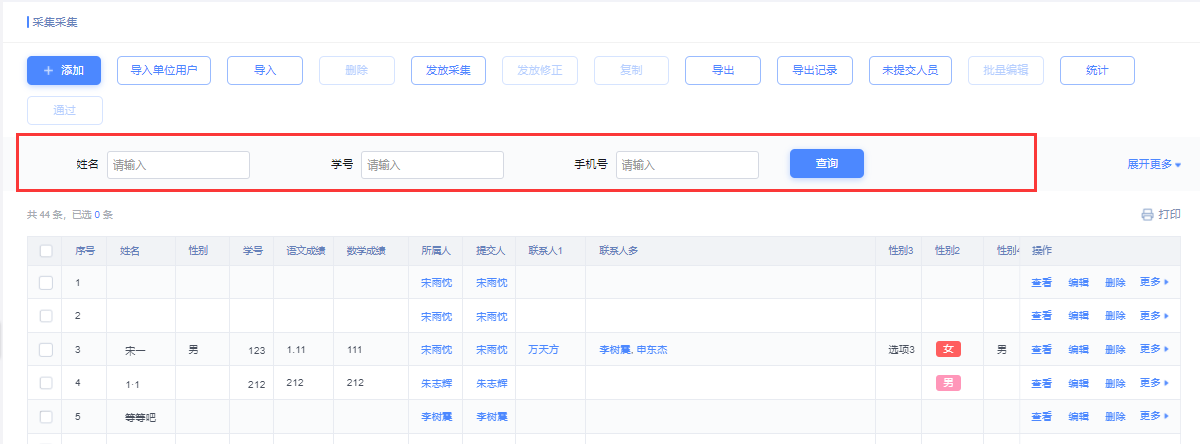This screenshot has height=444, width=1200.
Task: Toggle the select-all checkbox in table header
Action: click(x=46, y=251)
